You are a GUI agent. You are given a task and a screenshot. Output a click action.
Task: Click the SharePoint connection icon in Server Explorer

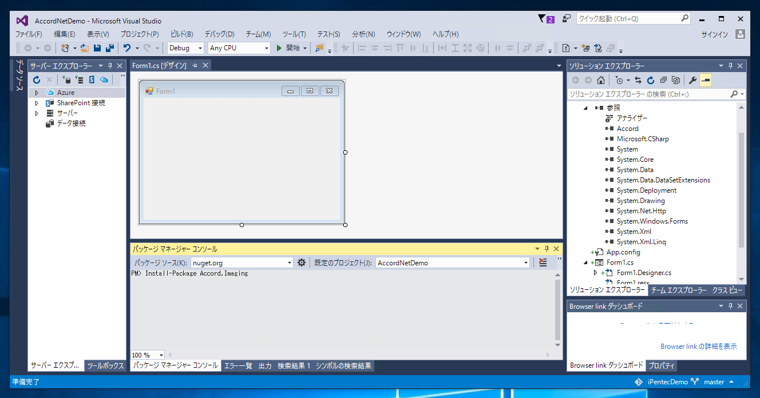pyautogui.click(x=92, y=80)
